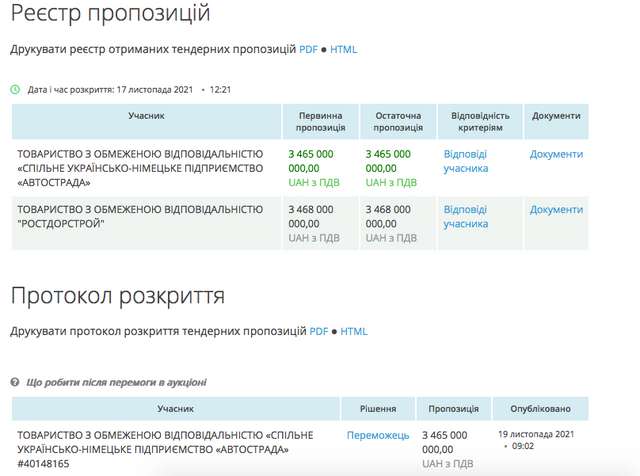Open 'Документи' for the РОСТДОРСТРОЙ participant
This screenshot has height=476, width=640.
coord(556,210)
